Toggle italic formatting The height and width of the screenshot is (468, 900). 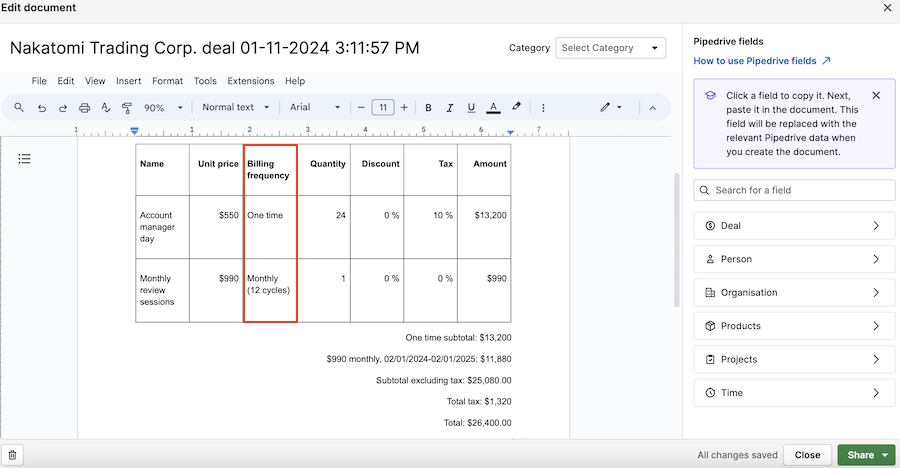point(449,107)
